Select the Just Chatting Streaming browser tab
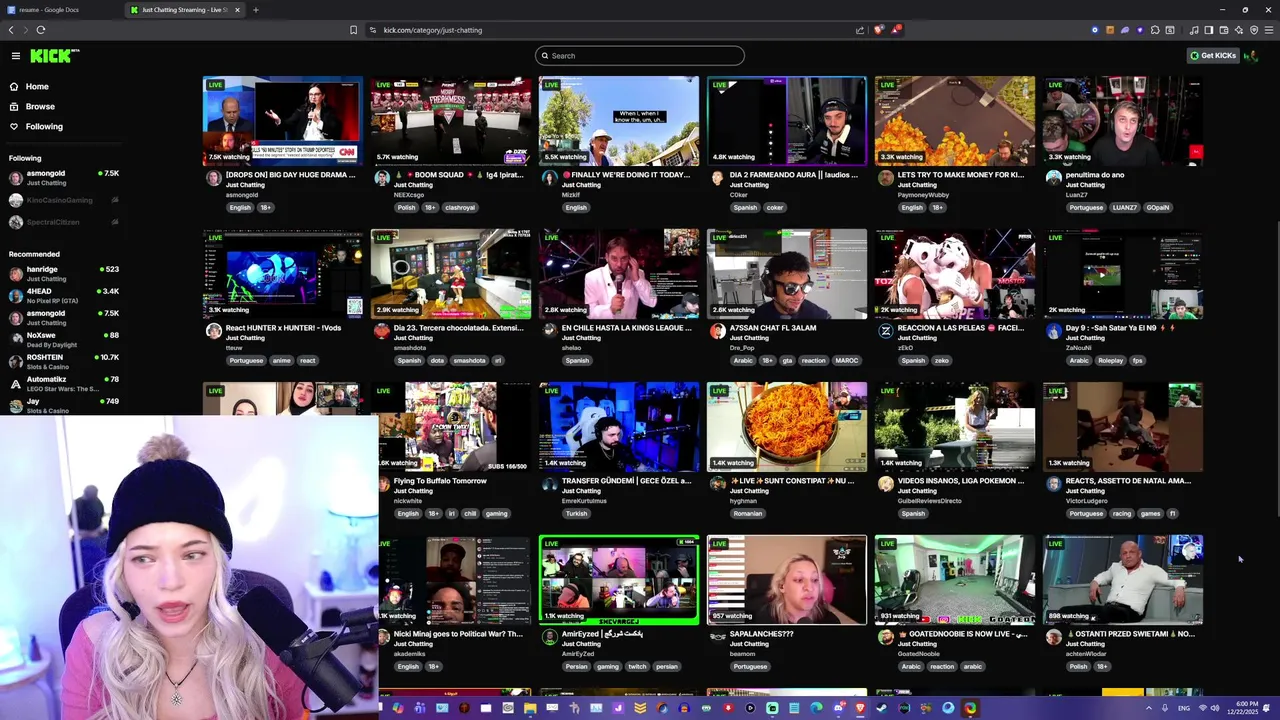The image size is (1280, 720). point(185,10)
